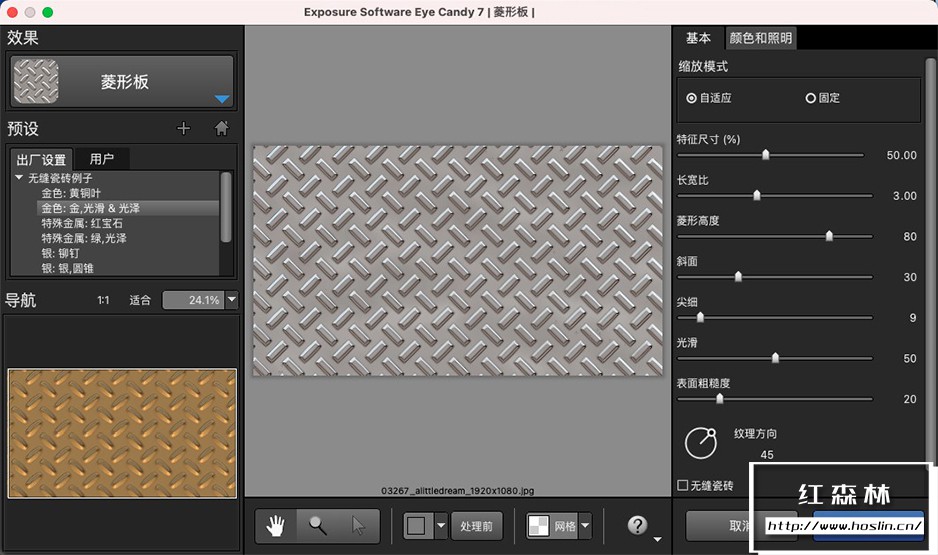Image resolution: width=938 pixels, height=555 pixels.
Task: Adjust the 尖细 slider handle
Action: tap(700, 317)
